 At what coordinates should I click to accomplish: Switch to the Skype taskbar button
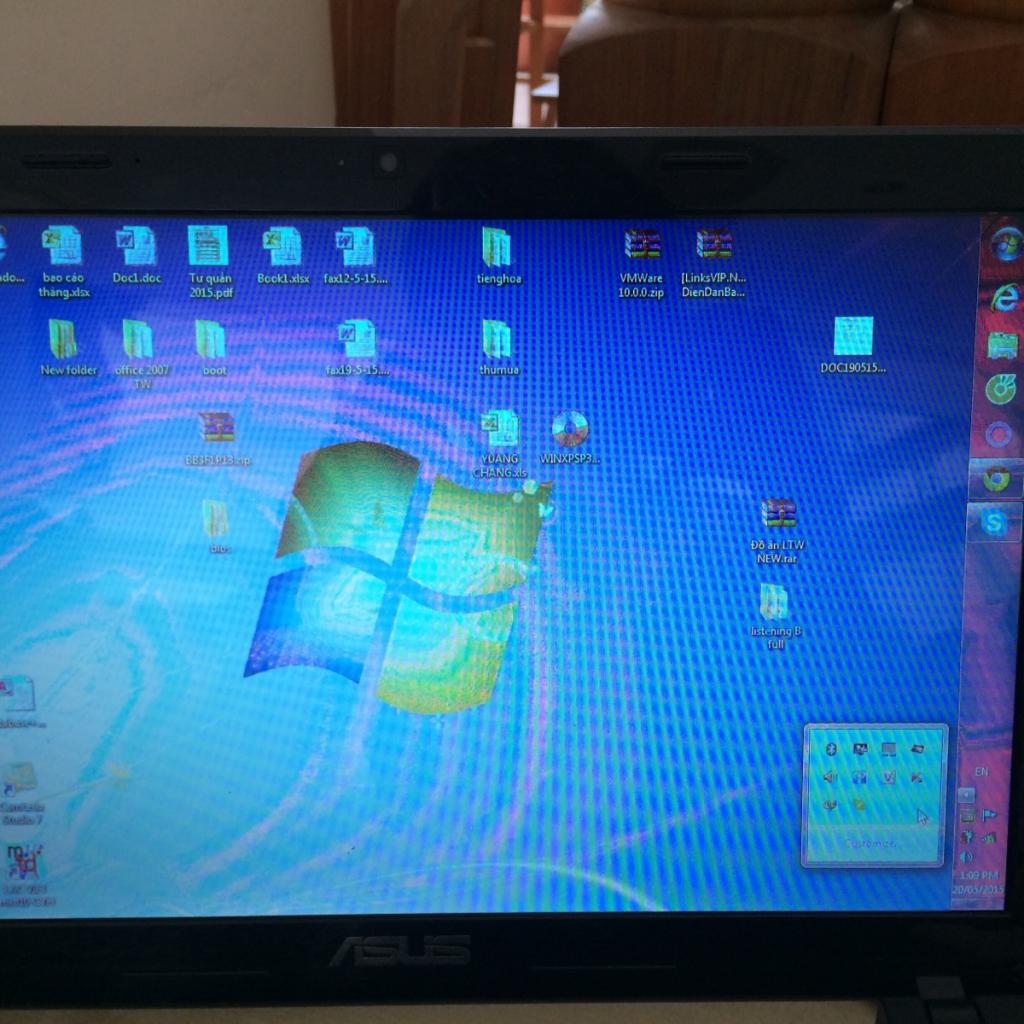(x=994, y=522)
